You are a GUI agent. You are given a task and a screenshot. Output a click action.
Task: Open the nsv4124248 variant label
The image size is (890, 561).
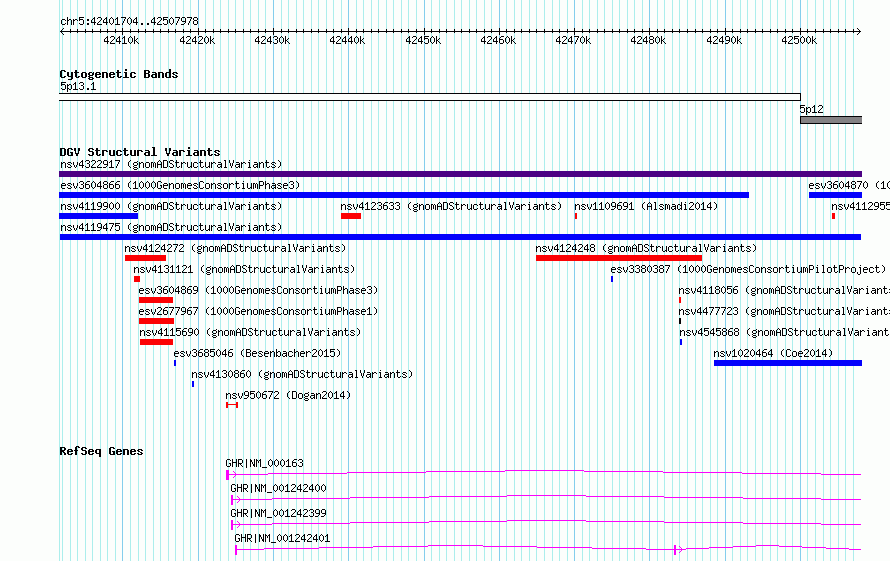(646, 248)
